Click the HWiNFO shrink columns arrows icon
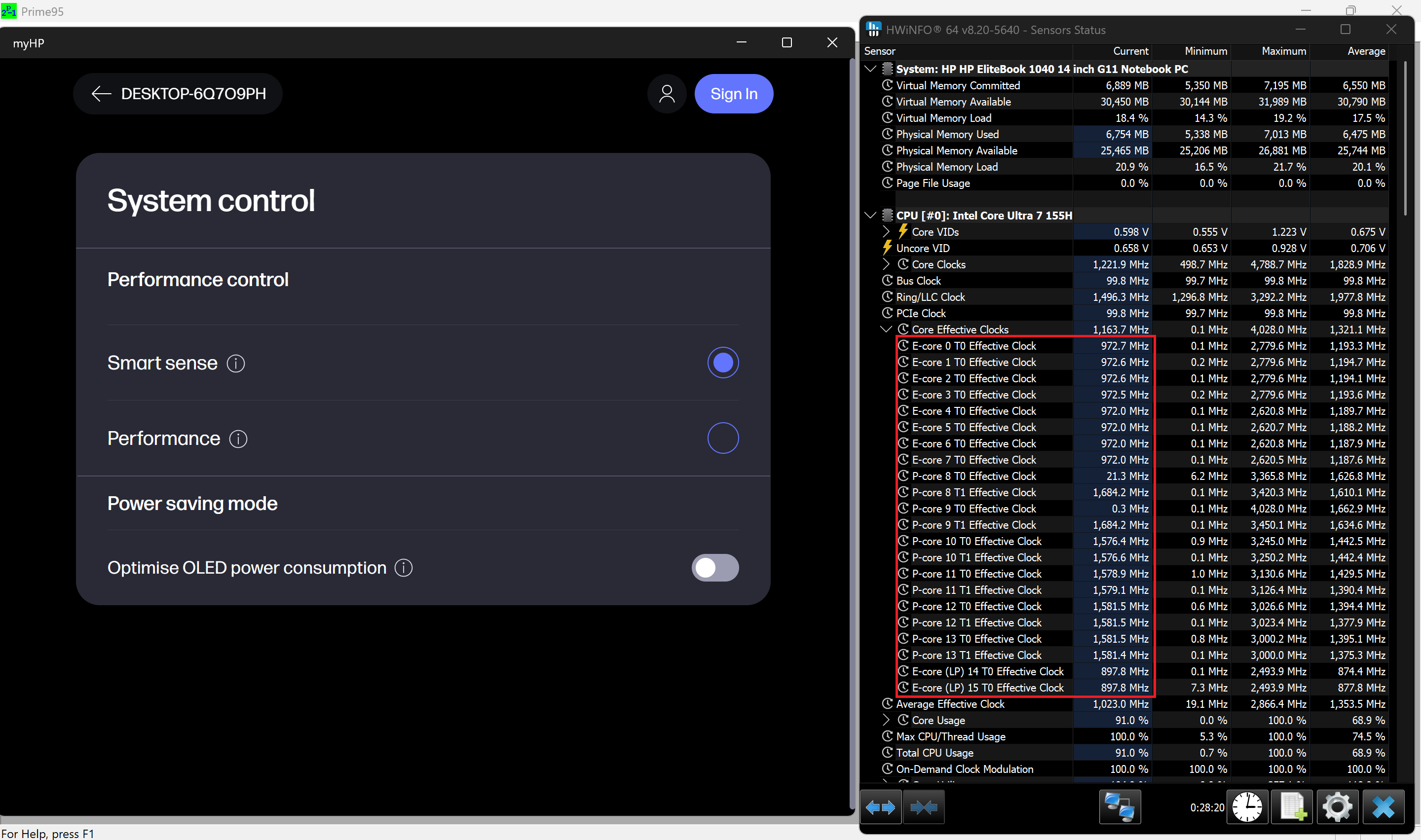The width and height of the screenshot is (1421, 840). pos(923,807)
